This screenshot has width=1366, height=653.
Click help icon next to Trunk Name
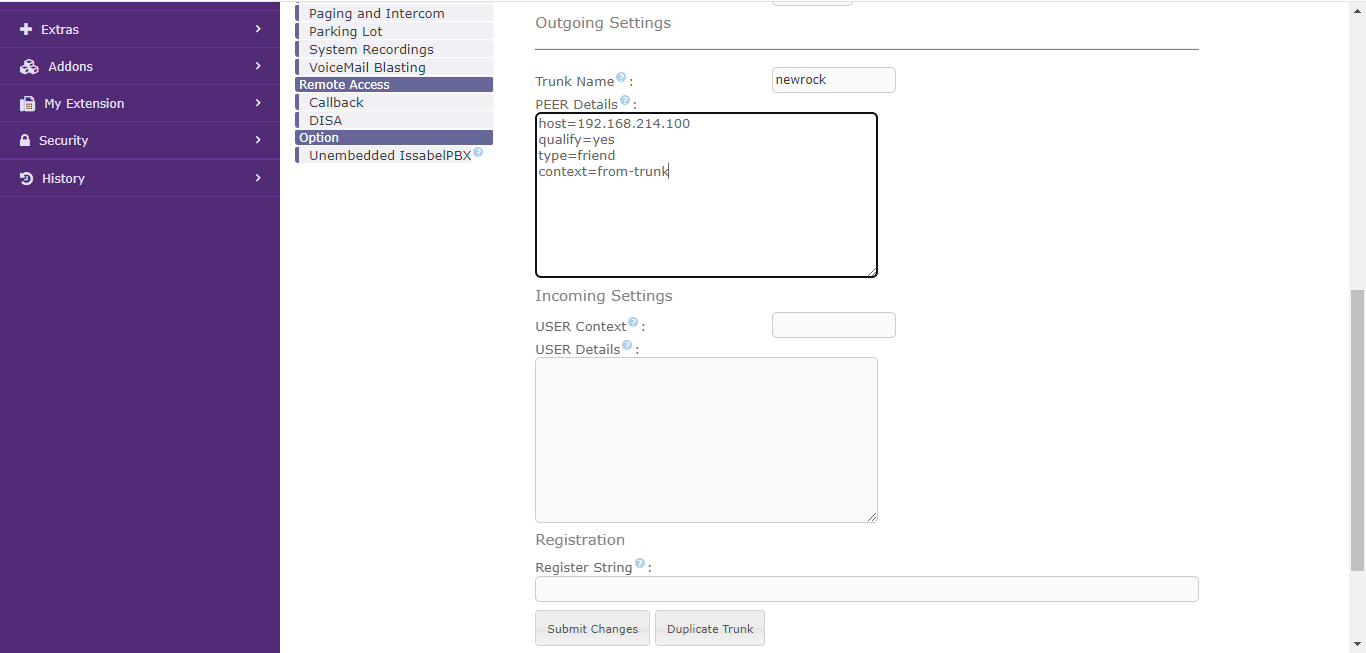click(x=621, y=77)
